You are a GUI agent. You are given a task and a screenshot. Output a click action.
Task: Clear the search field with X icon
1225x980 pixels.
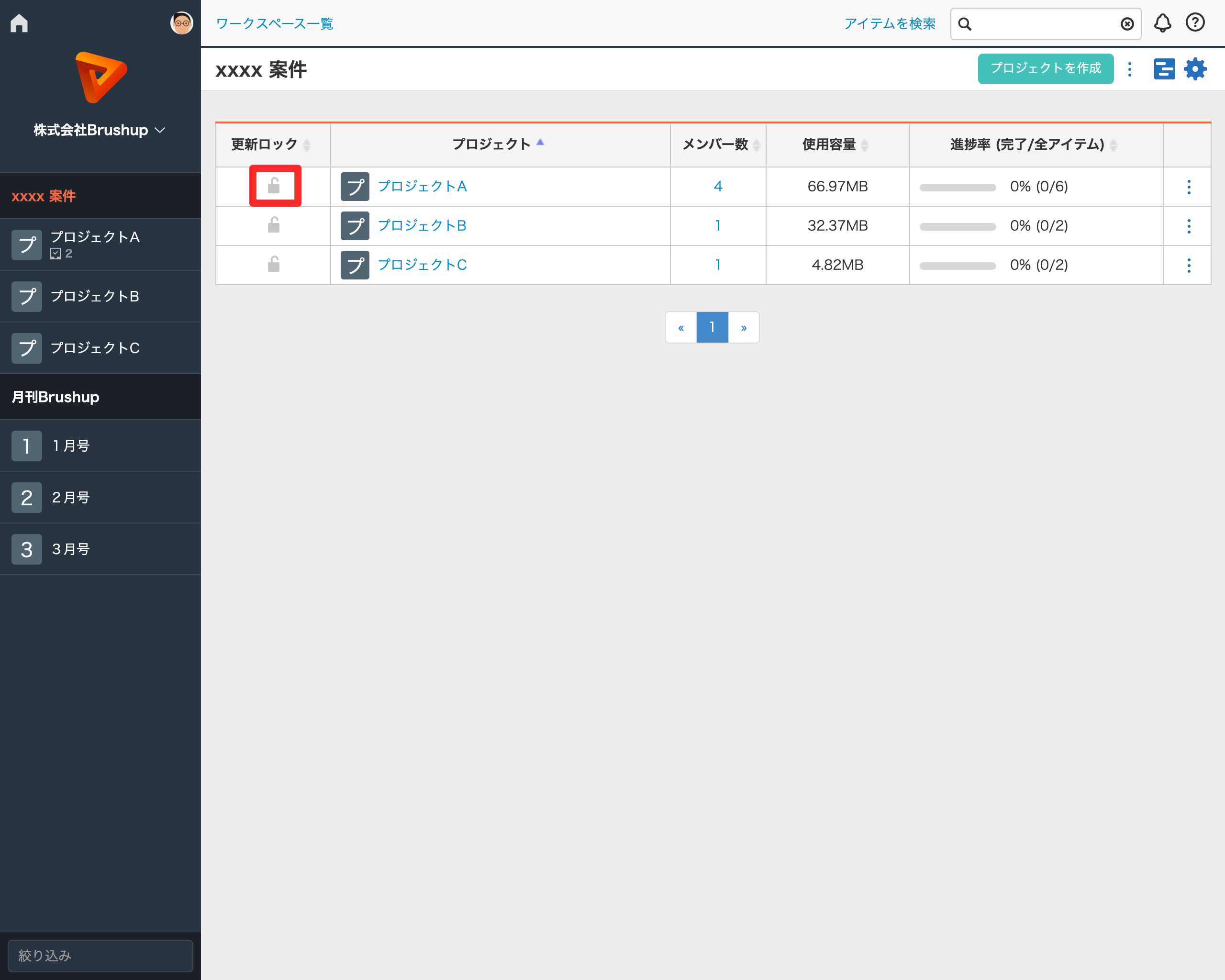(1127, 24)
